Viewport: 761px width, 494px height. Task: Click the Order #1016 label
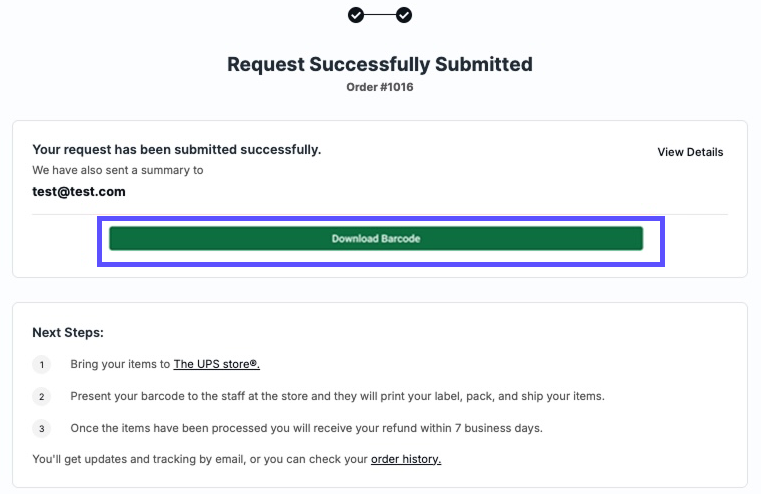(380, 87)
